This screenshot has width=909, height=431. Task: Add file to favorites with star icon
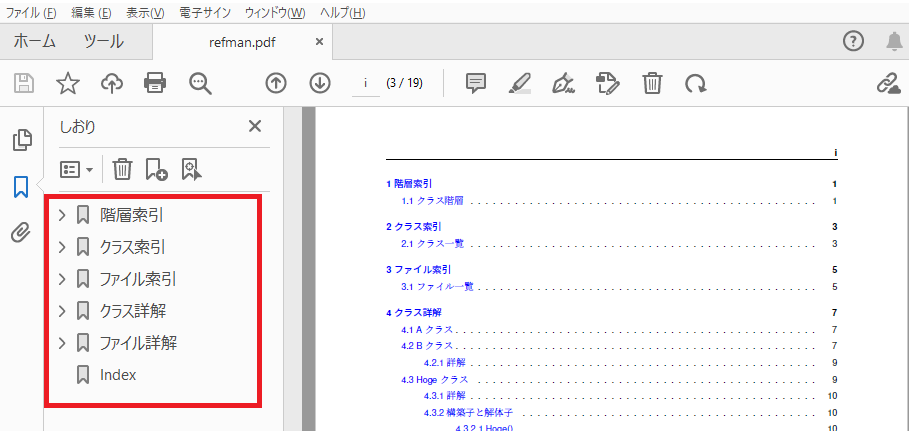click(67, 83)
